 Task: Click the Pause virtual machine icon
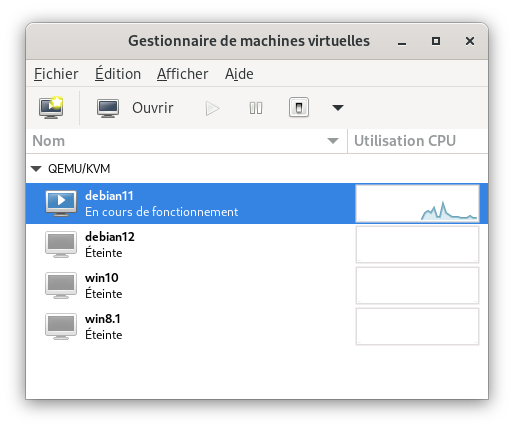click(256, 108)
